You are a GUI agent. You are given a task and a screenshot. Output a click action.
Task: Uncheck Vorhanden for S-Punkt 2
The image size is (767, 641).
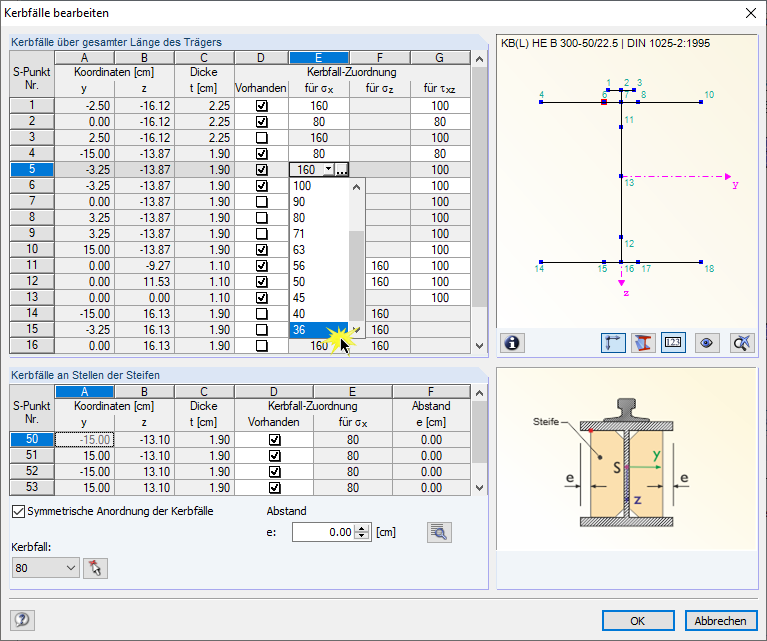point(262,122)
